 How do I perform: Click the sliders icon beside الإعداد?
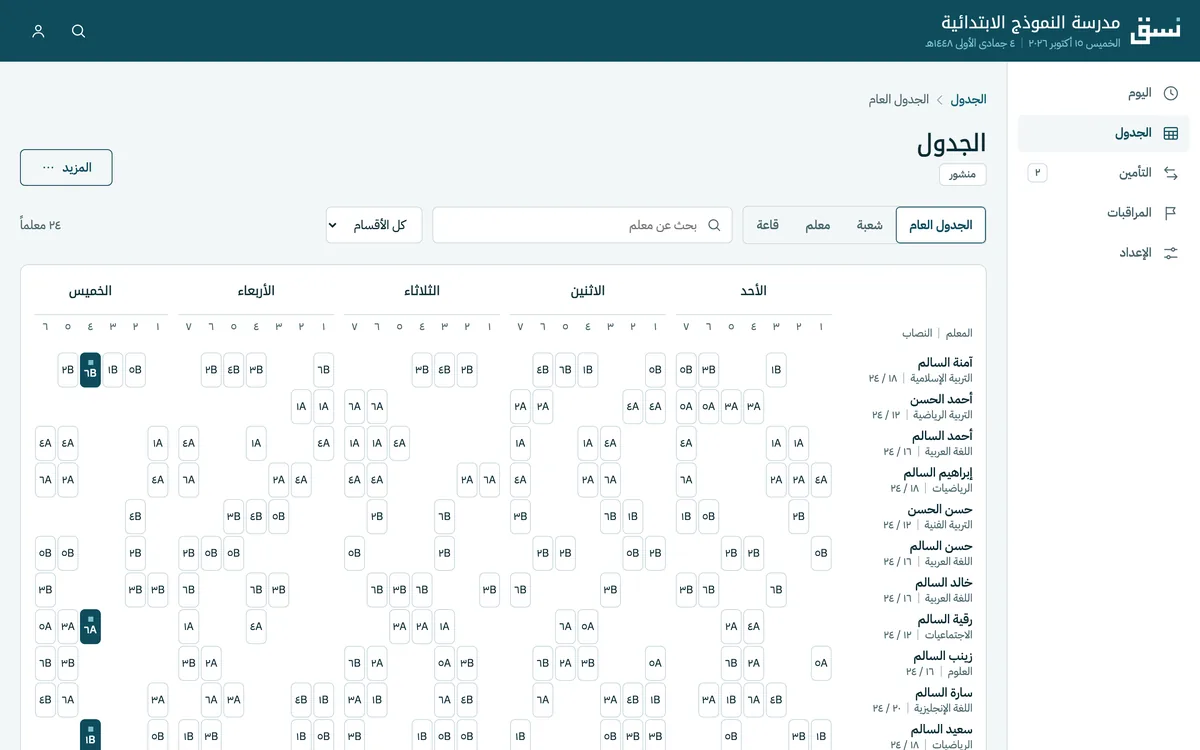tap(1171, 253)
